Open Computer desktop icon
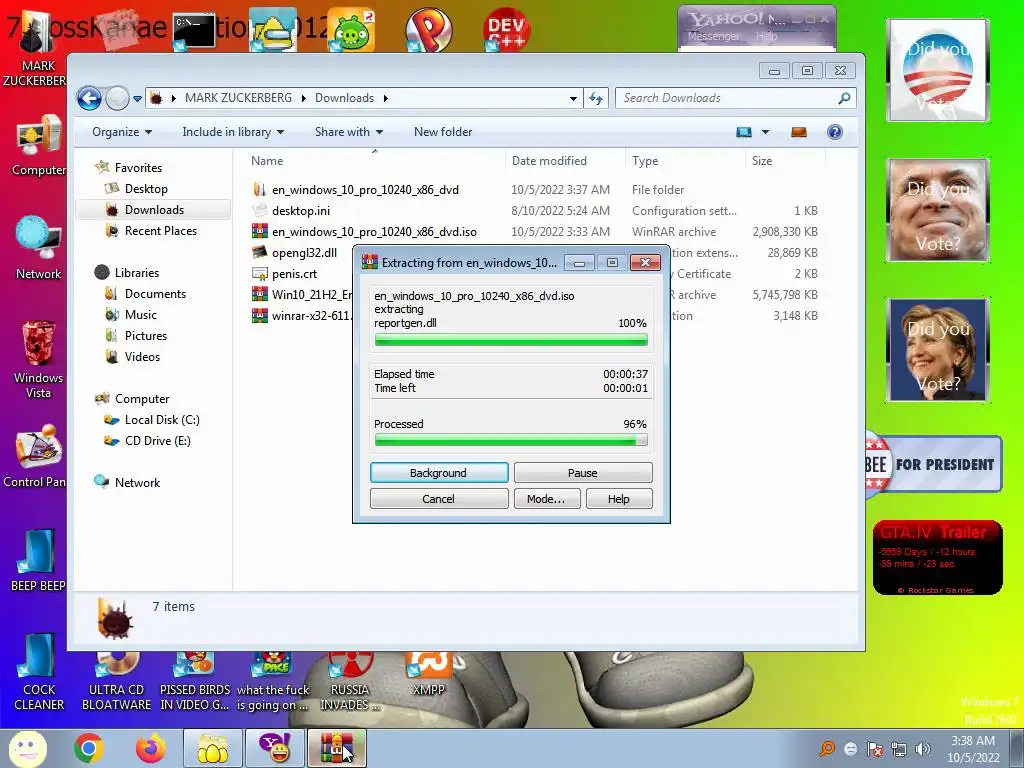This screenshot has width=1024, height=768. (38, 146)
